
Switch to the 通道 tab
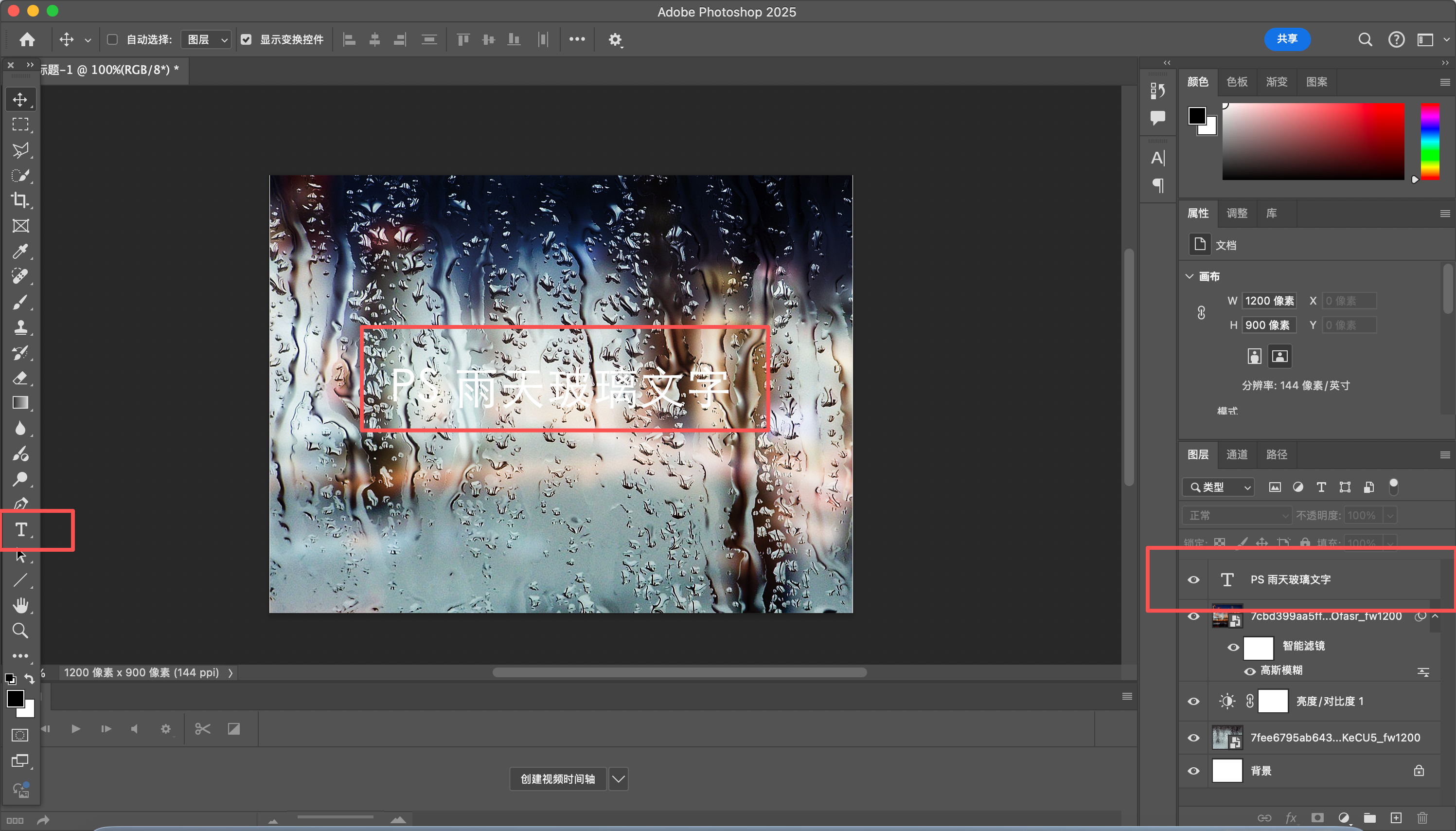(1236, 454)
